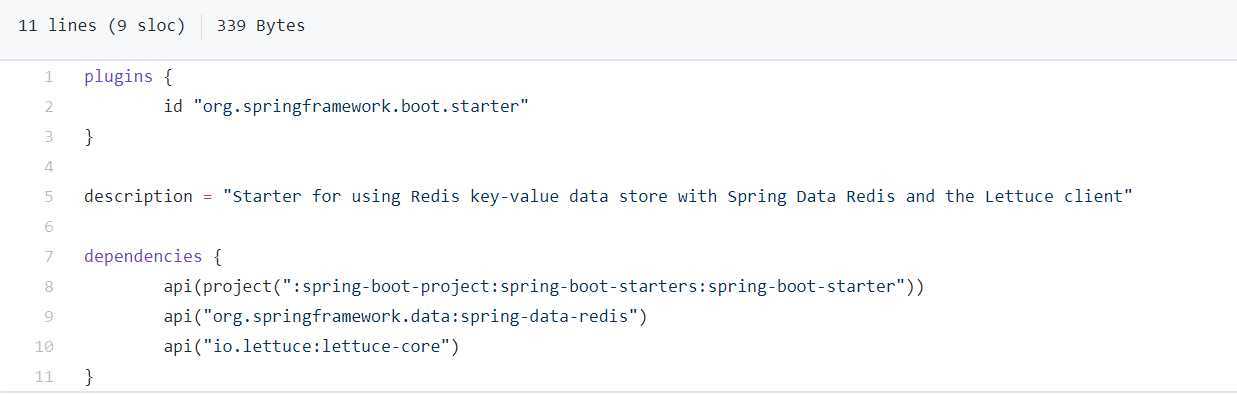Image resolution: width=1237 pixels, height=395 pixels.
Task: Click the plugins keyword
Action: click(118, 77)
